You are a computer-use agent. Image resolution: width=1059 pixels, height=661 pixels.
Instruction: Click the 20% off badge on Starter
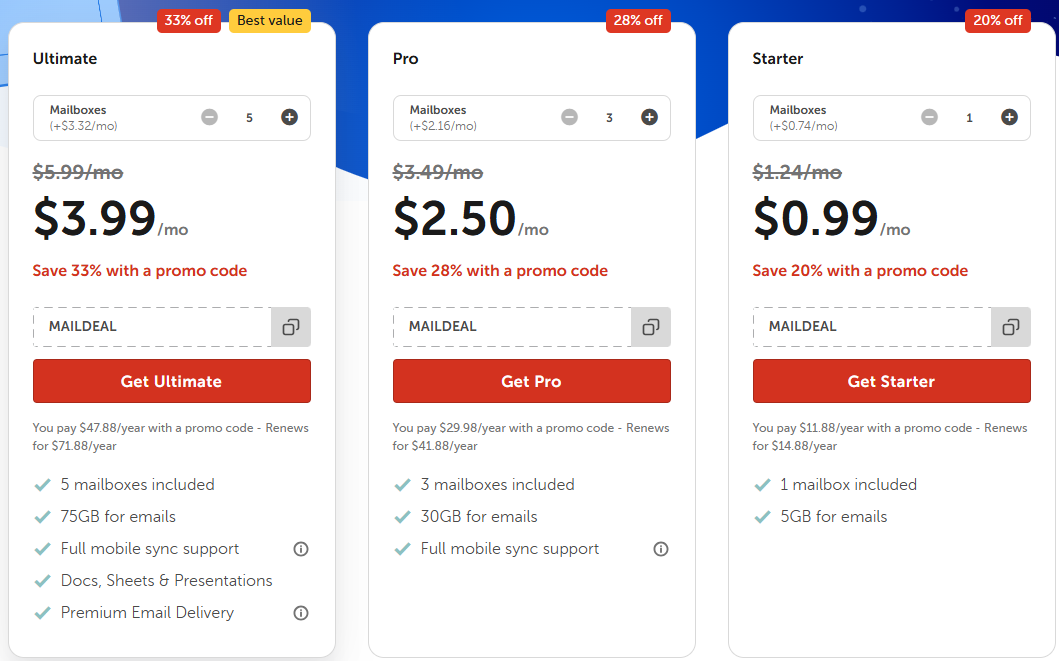[997, 19]
